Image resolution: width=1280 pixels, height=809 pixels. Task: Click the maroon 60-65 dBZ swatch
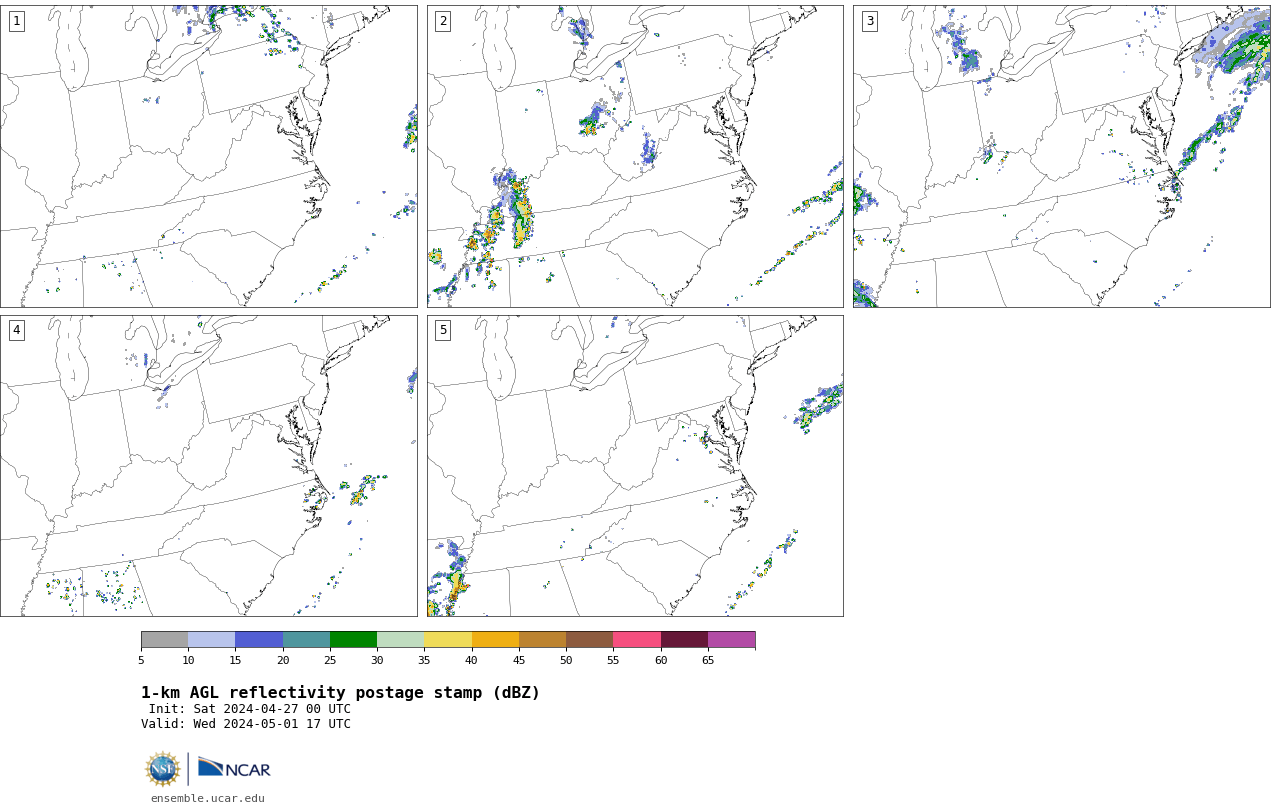tap(684, 640)
